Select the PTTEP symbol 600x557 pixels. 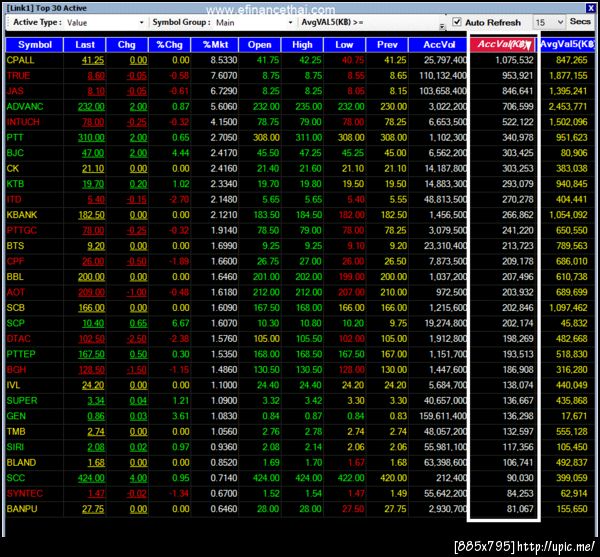(21, 354)
